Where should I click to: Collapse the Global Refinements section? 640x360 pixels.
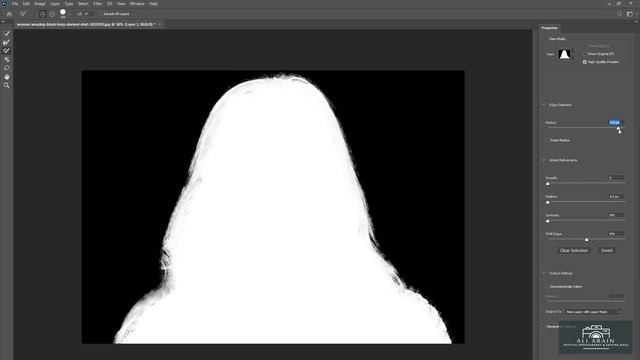coord(544,160)
